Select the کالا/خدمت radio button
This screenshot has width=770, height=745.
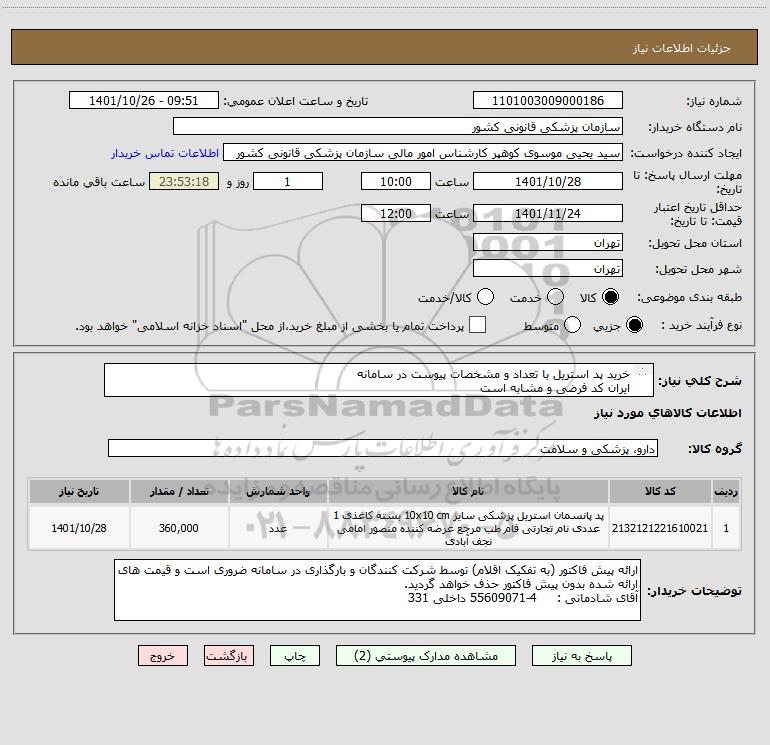click(485, 297)
